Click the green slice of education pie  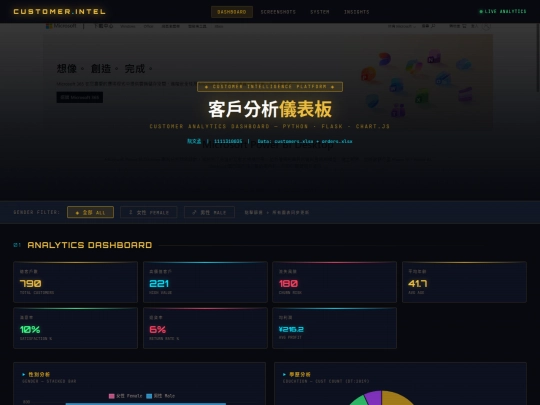[x=360, y=401]
